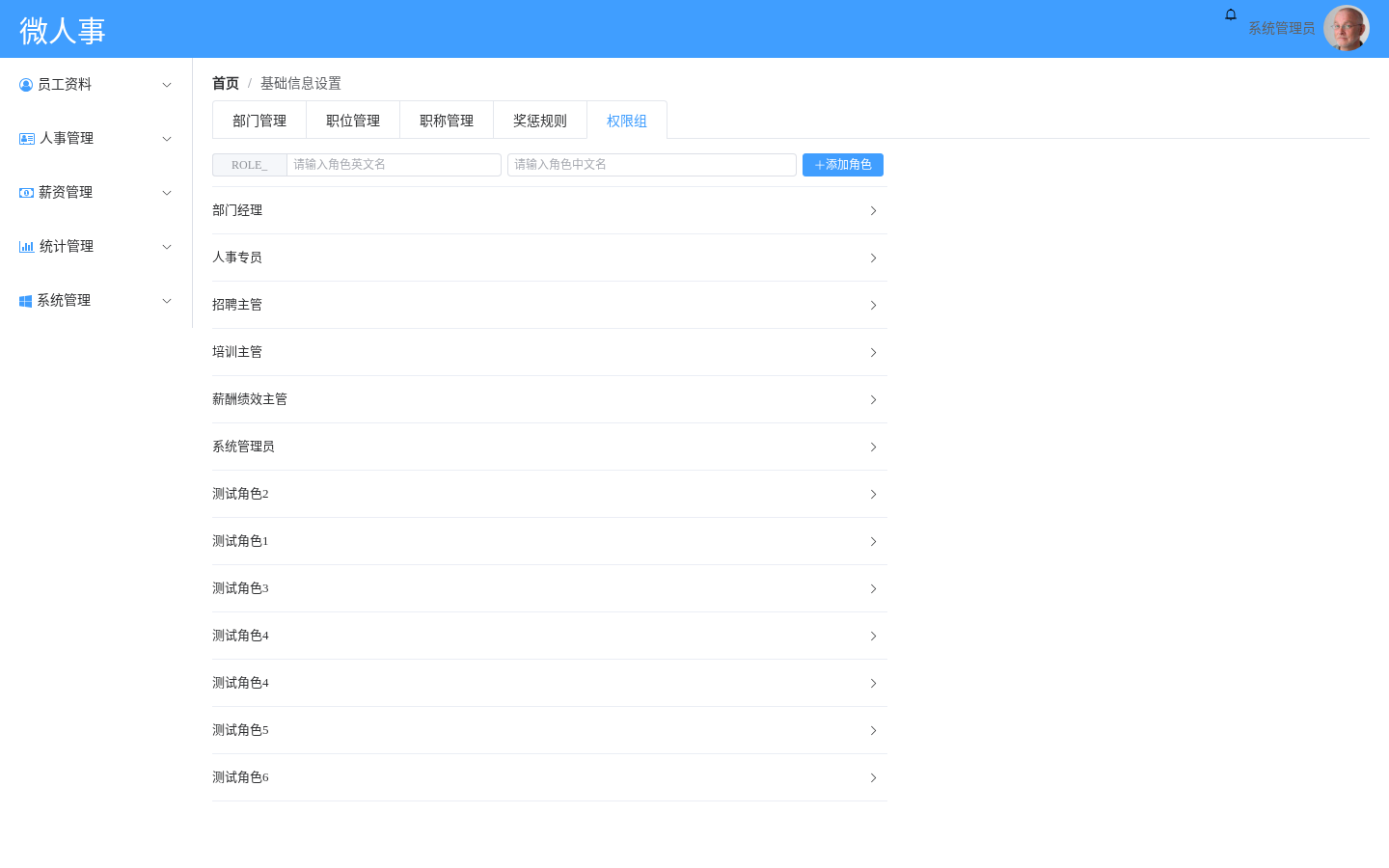1389x868 pixels.
Task: Click the 统计管理 bar chart icon
Action: coord(27,247)
